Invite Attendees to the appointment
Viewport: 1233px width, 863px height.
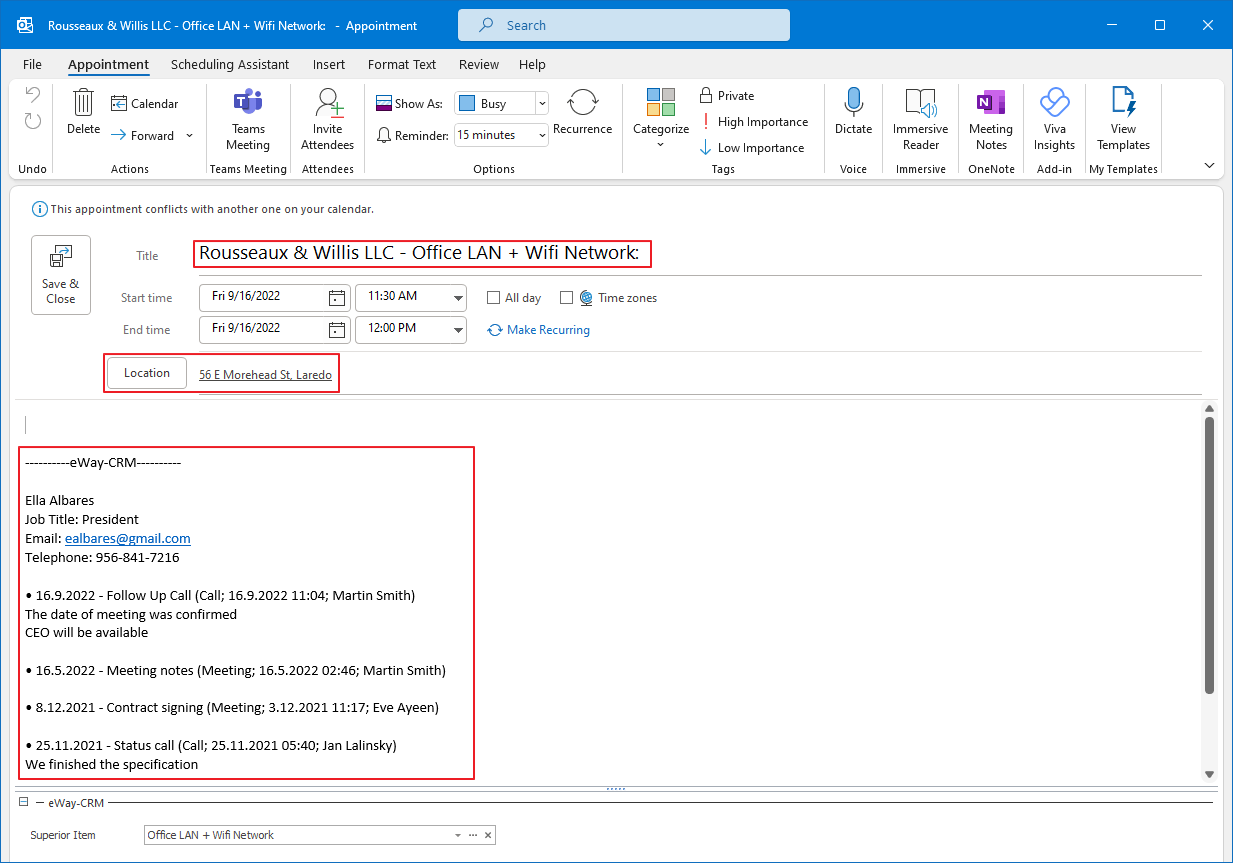pyautogui.click(x=328, y=119)
